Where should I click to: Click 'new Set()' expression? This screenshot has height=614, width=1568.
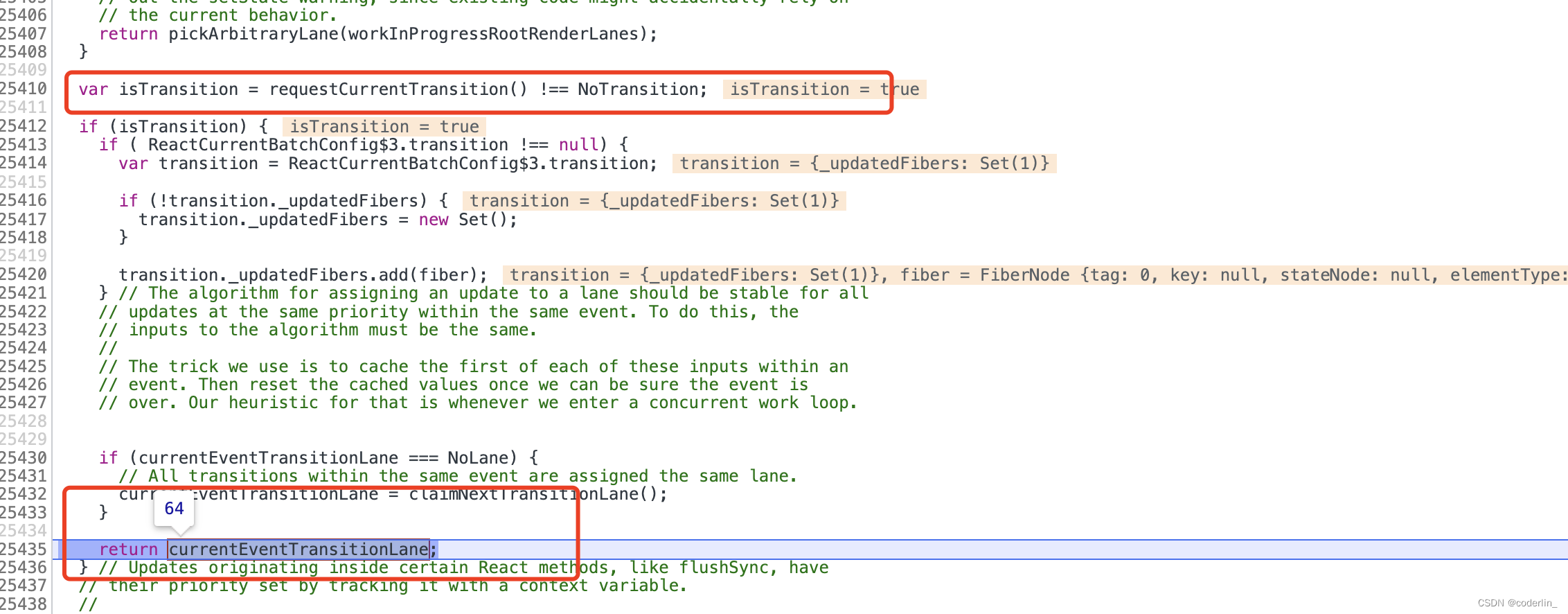coord(463,220)
